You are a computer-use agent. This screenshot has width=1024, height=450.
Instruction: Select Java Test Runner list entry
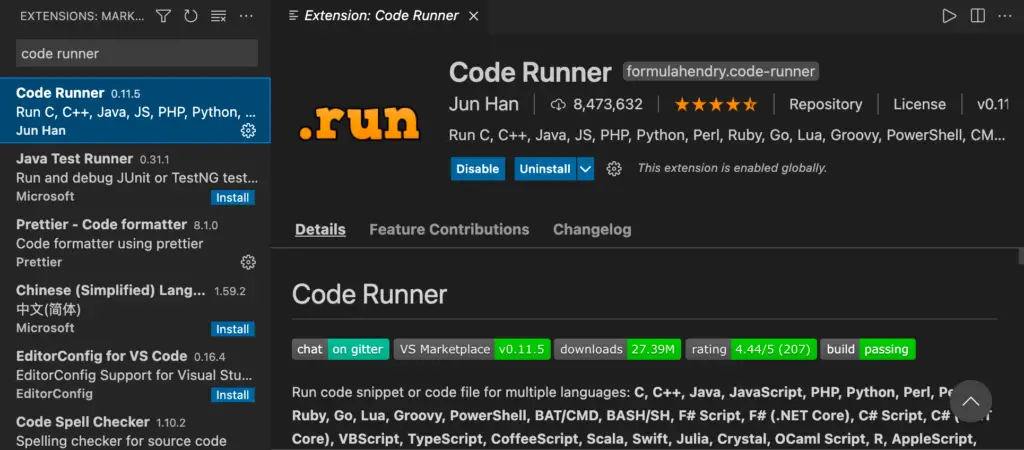(x=135, y=176)
